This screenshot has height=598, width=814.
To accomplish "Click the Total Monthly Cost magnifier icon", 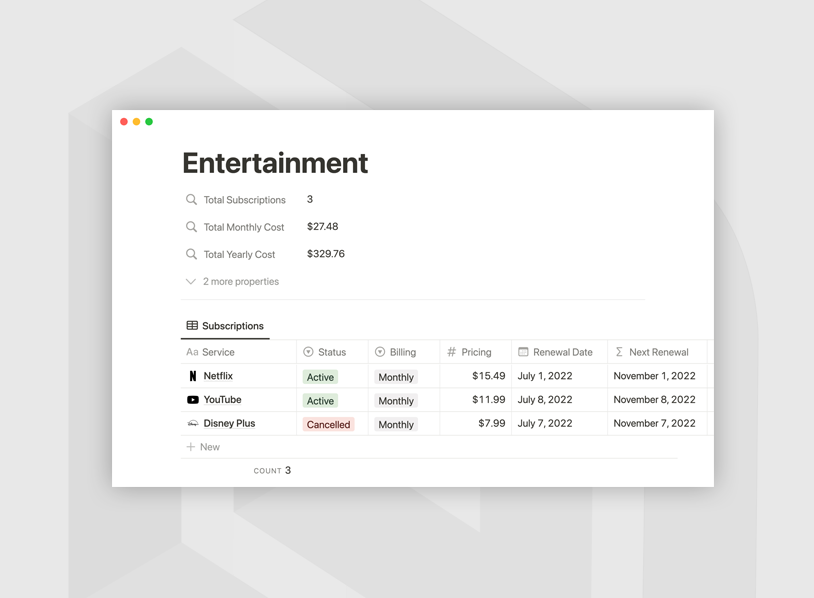I will (191, 227).
